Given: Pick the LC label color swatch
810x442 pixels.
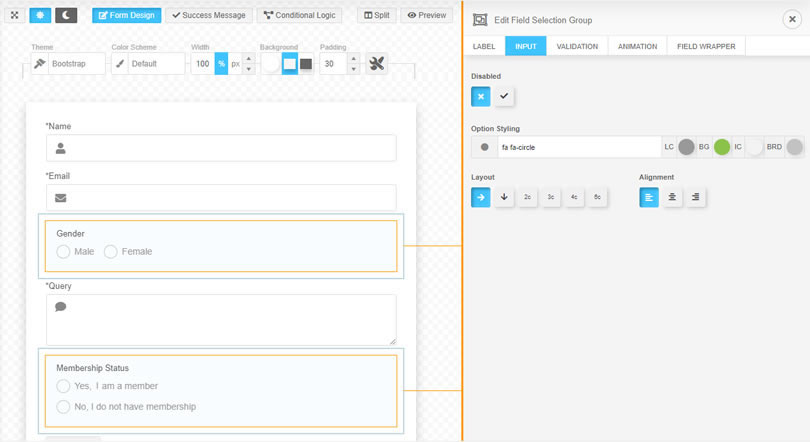Looking at the screenshot, I should (x=686, y=147).
